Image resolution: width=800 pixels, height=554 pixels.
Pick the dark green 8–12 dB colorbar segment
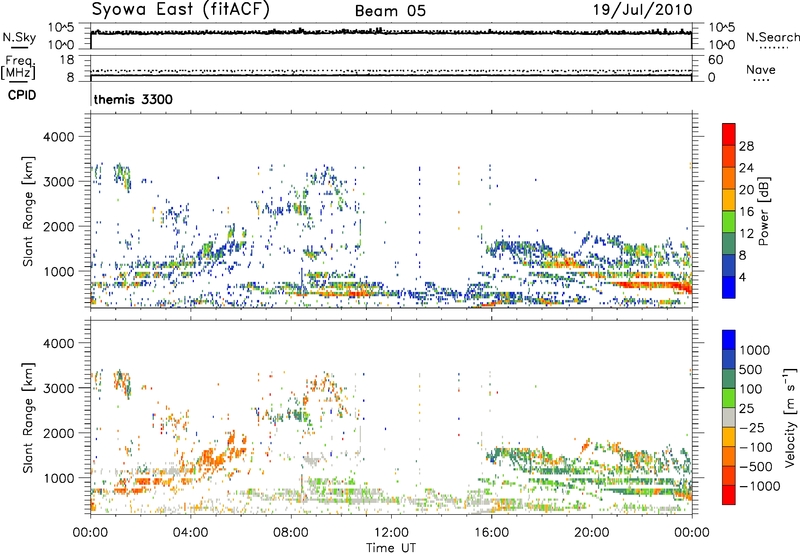click(729, 244)
